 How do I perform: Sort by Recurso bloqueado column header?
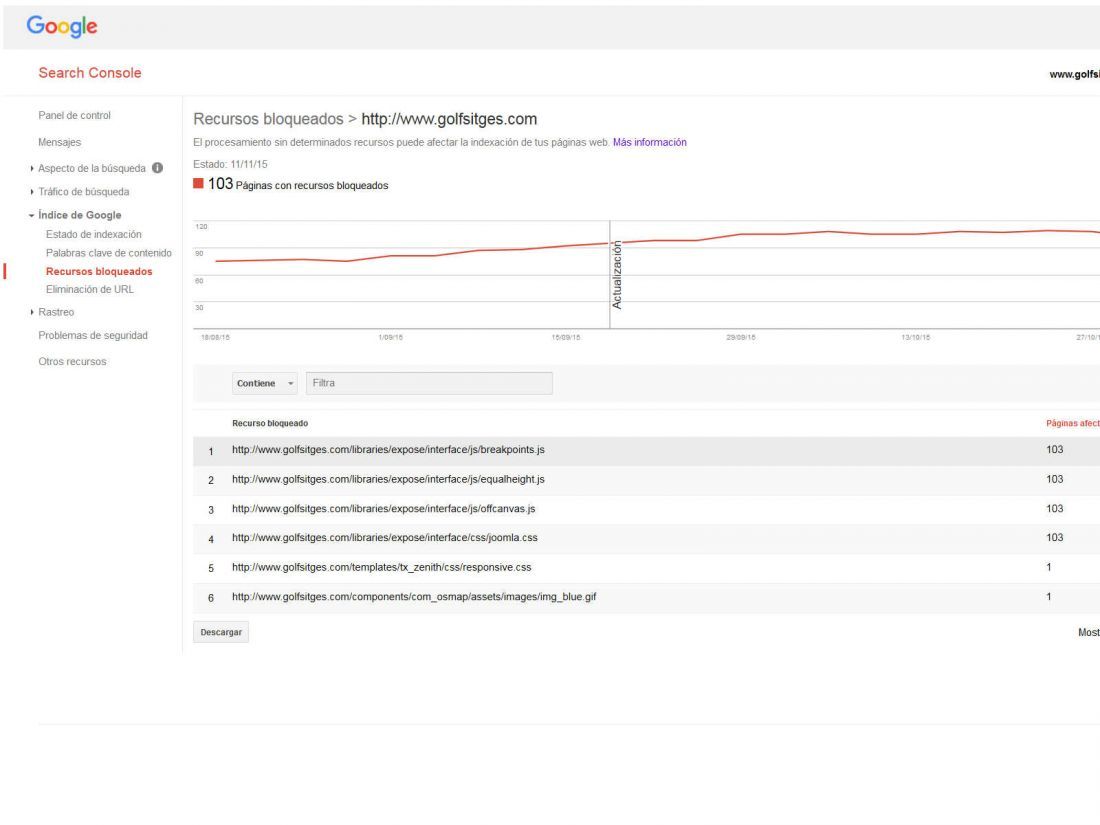(x=270, y=424)
